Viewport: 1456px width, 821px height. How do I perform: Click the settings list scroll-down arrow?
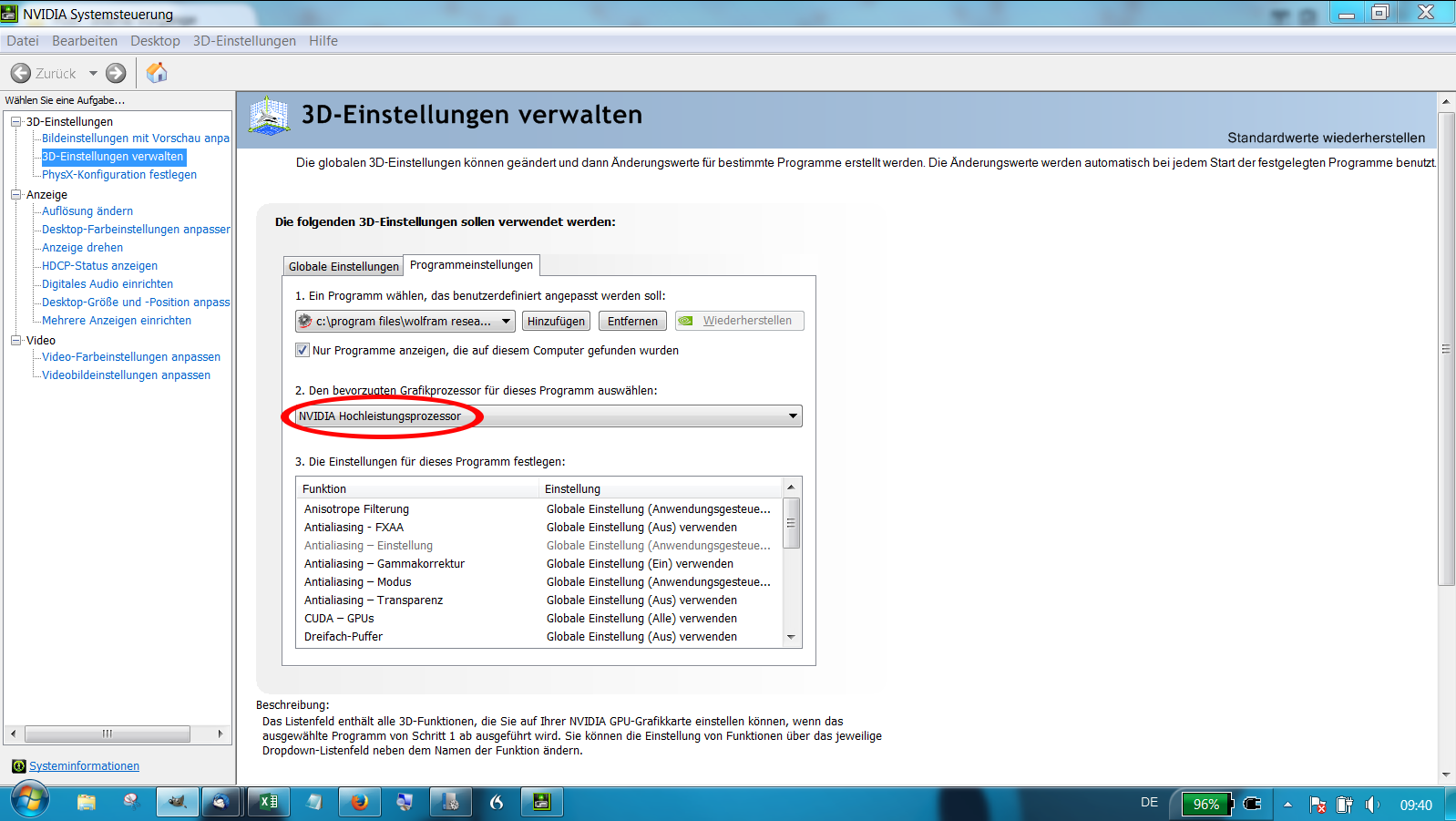tap(792, 637)
